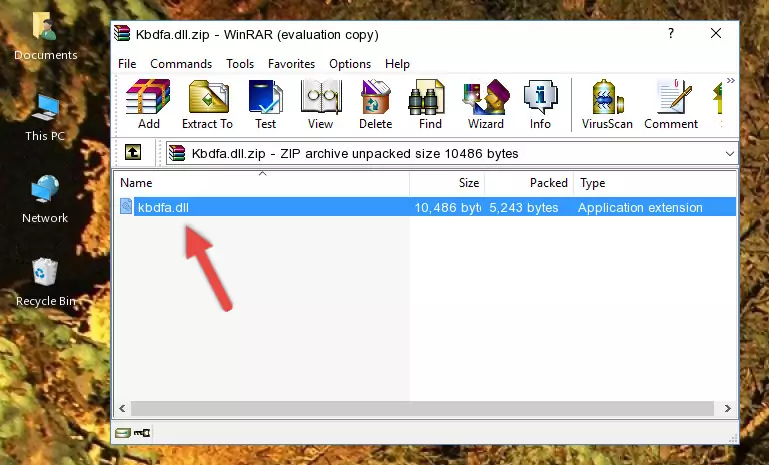
Task: Open the Find files tool
Action: (x=430, y=104)
